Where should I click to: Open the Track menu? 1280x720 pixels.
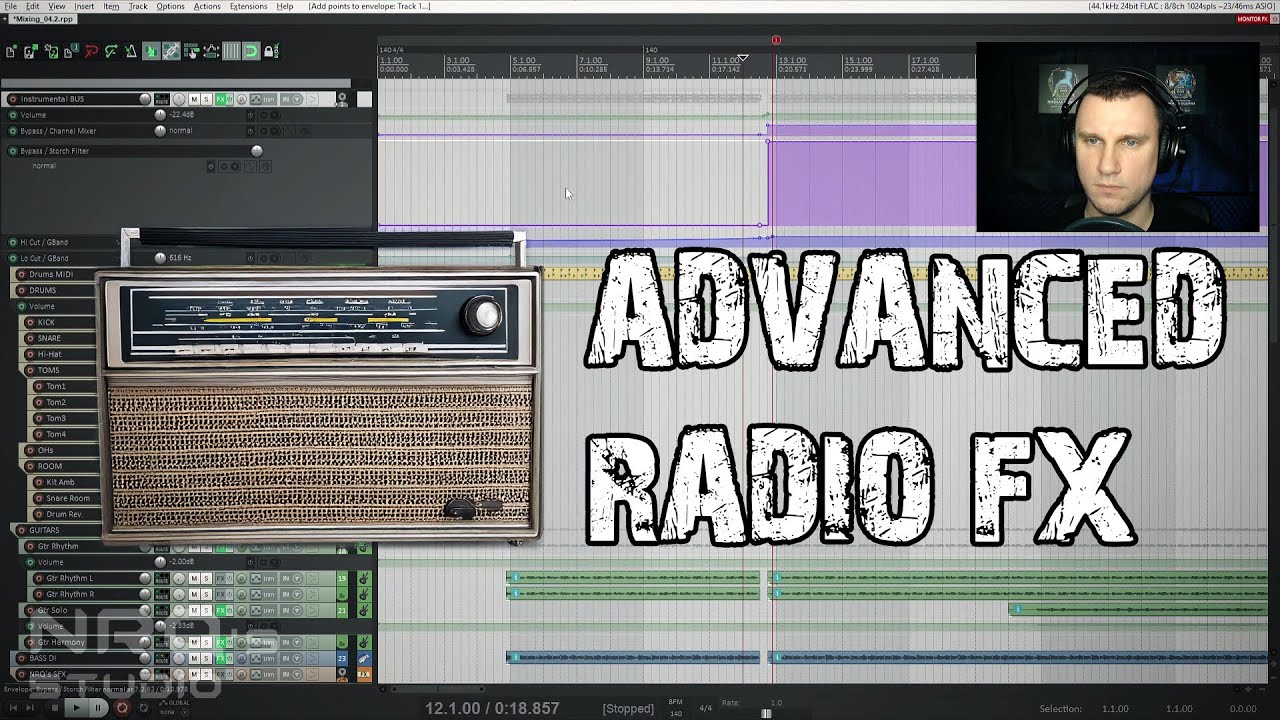click(x=138, y=6)
